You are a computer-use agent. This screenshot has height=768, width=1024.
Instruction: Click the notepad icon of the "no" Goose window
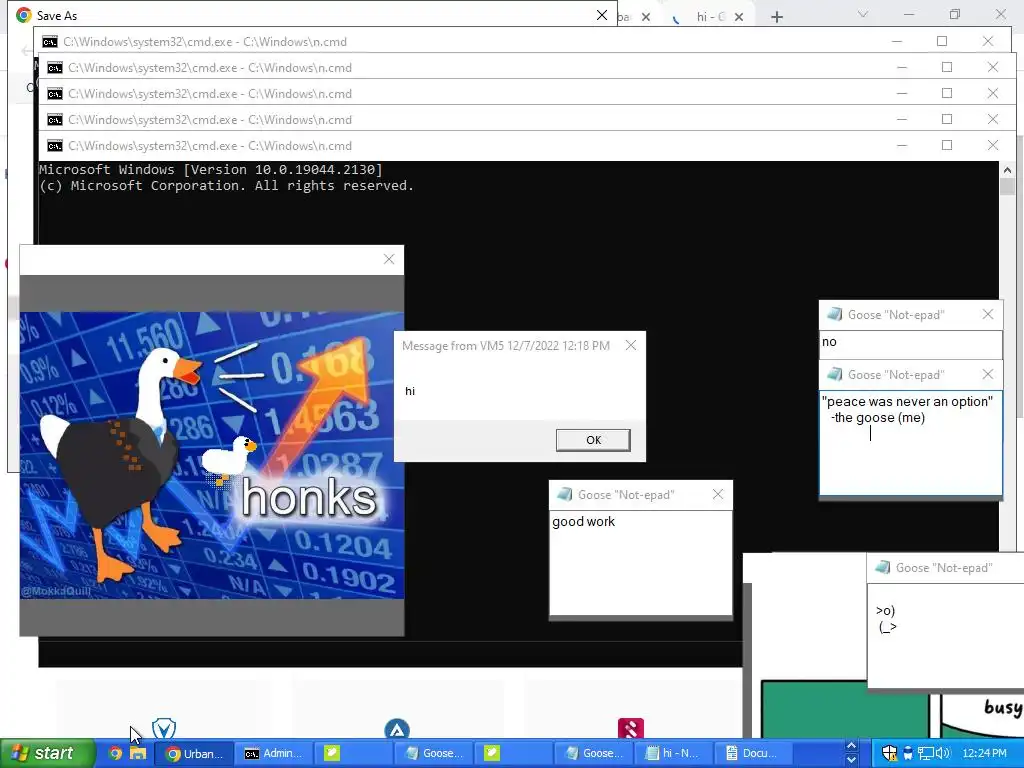pyautogui.click(x=834, y=314)
